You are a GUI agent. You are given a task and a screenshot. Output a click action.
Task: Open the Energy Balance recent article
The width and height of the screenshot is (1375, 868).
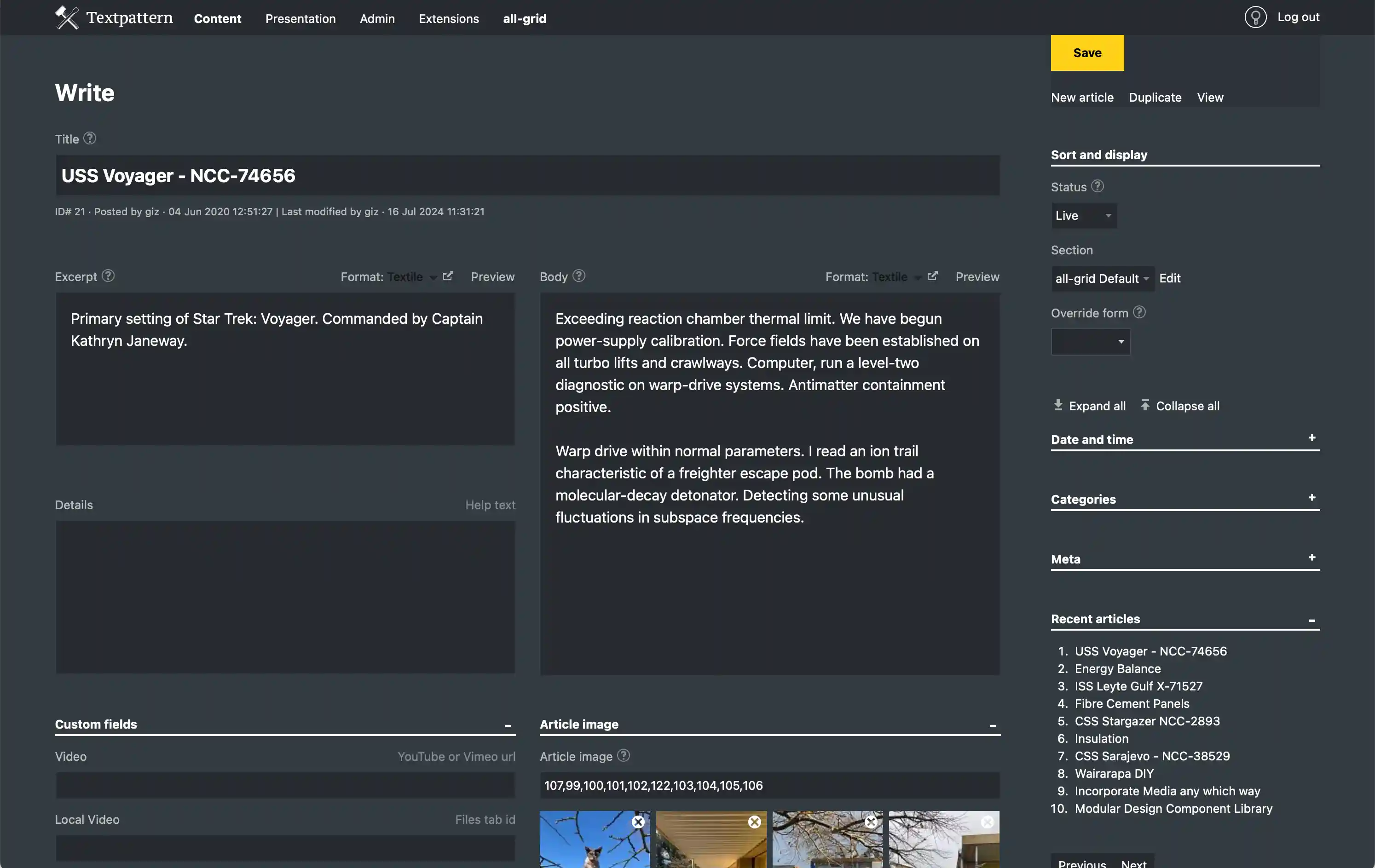(x=1117, y=668)
